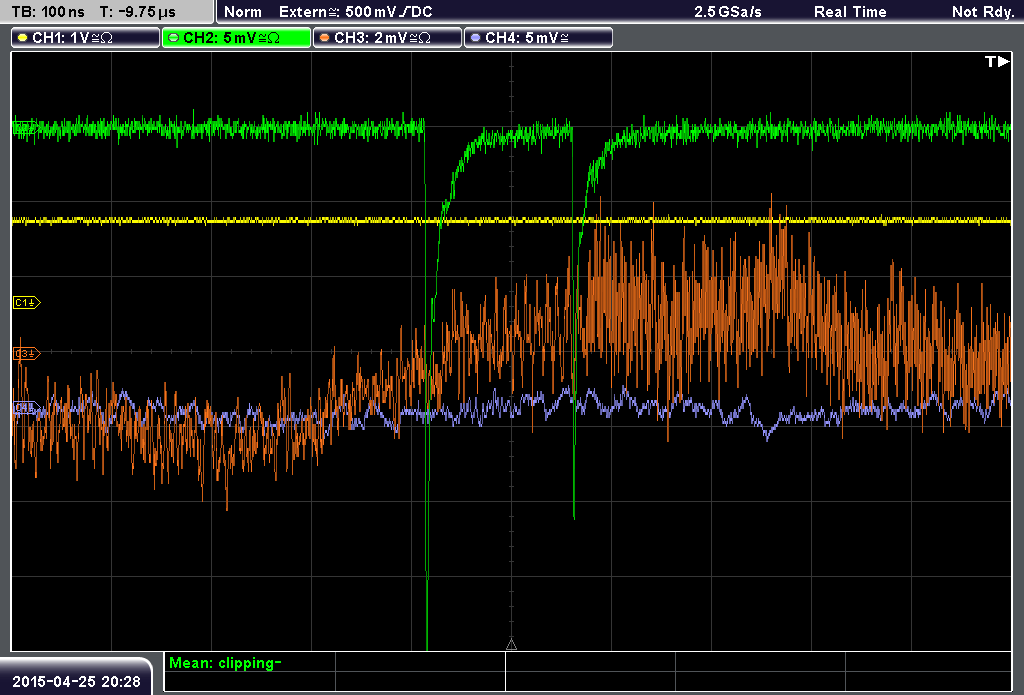Click the trigger time triangle at bottom
Viewport: 1024px width, 695px height.
[511, 645]
